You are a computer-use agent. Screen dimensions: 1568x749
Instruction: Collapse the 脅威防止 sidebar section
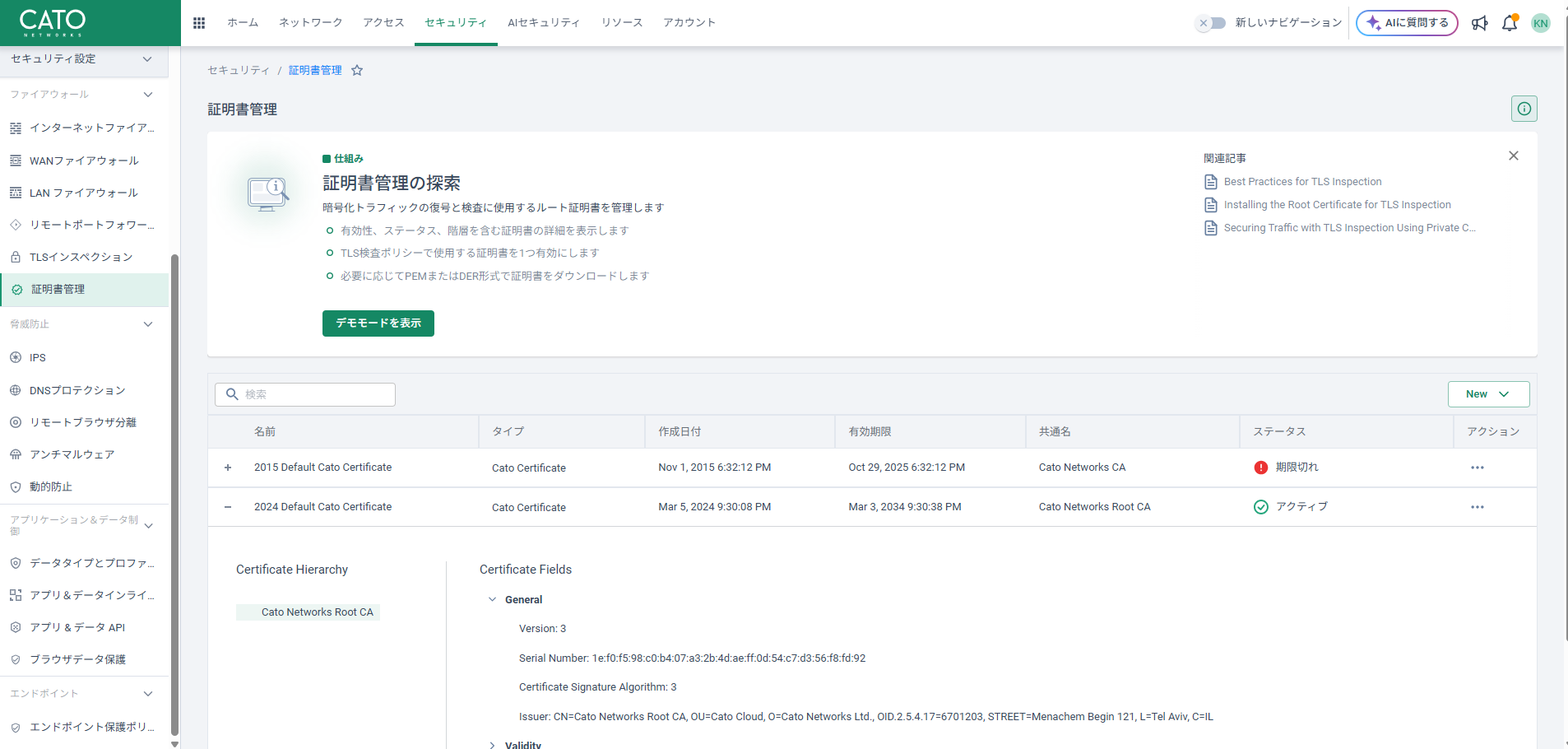coord(148,324)
